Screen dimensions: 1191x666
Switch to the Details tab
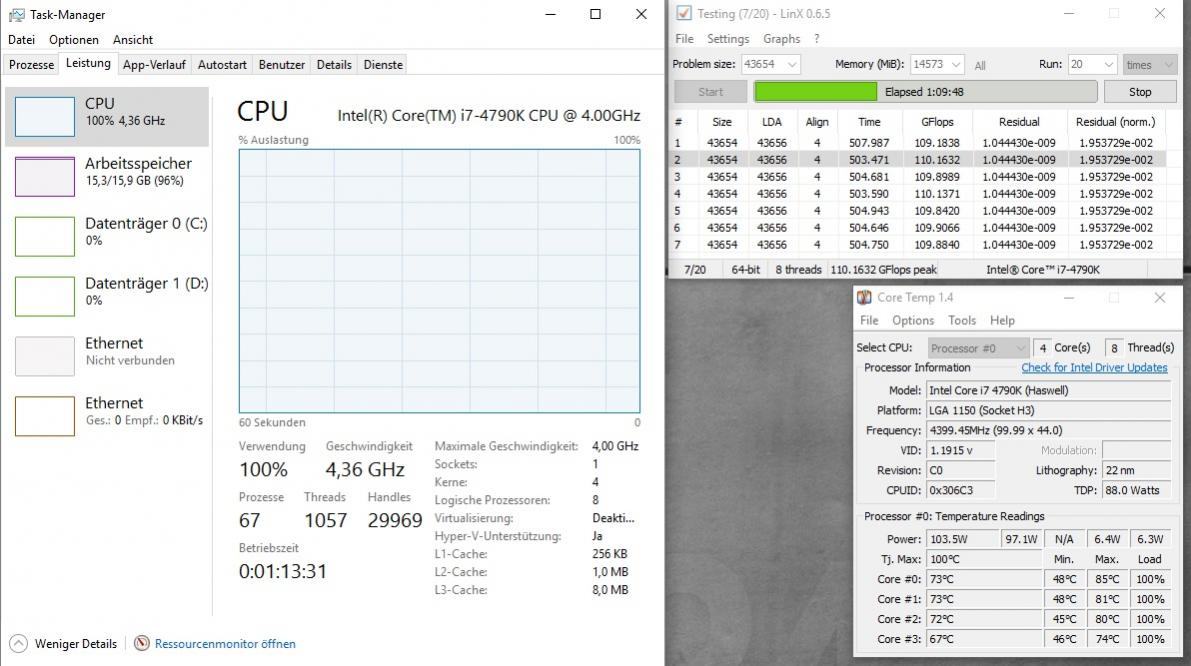tap(334, 65)
